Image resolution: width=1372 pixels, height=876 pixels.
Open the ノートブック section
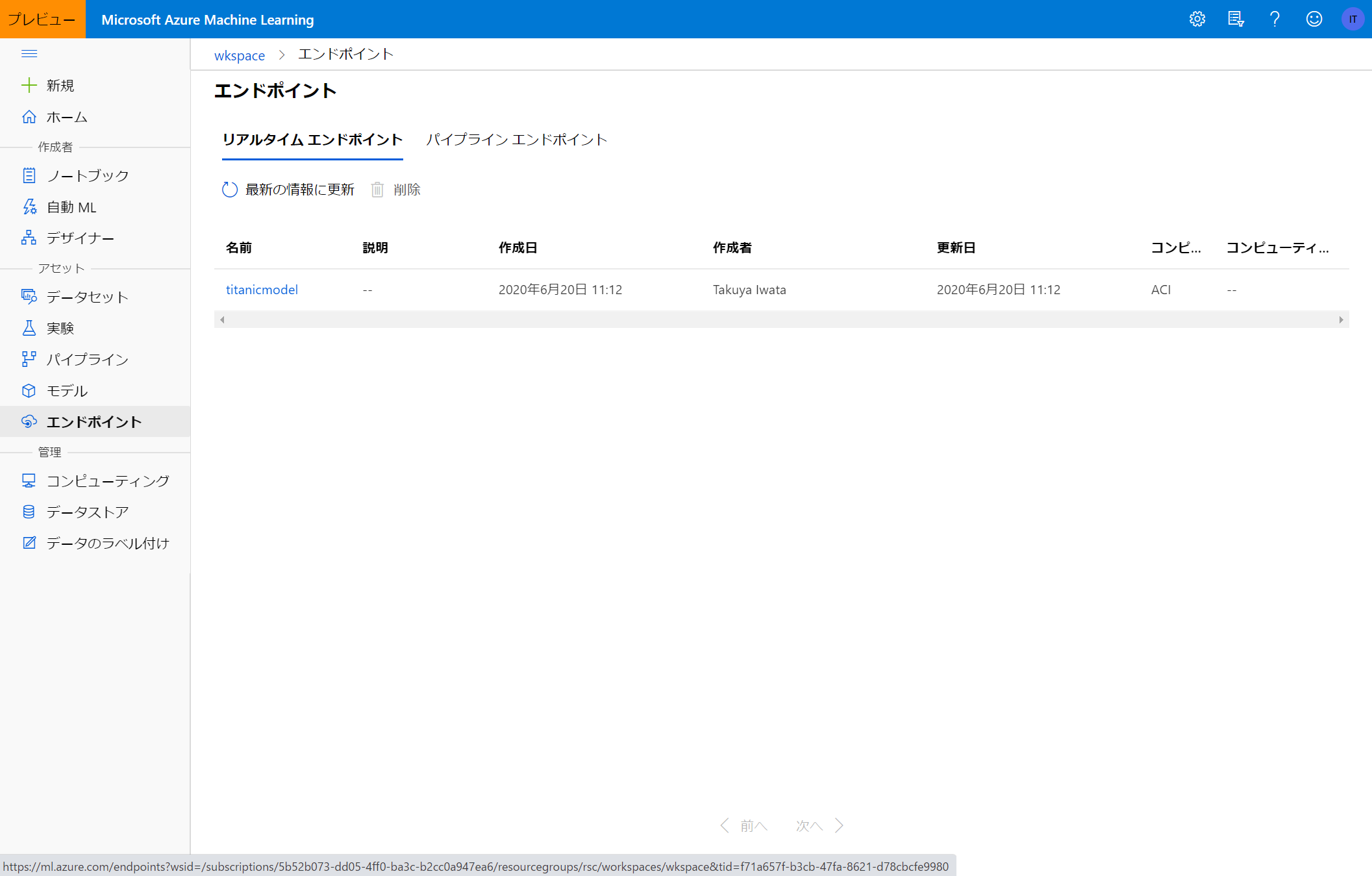[88, 175]
